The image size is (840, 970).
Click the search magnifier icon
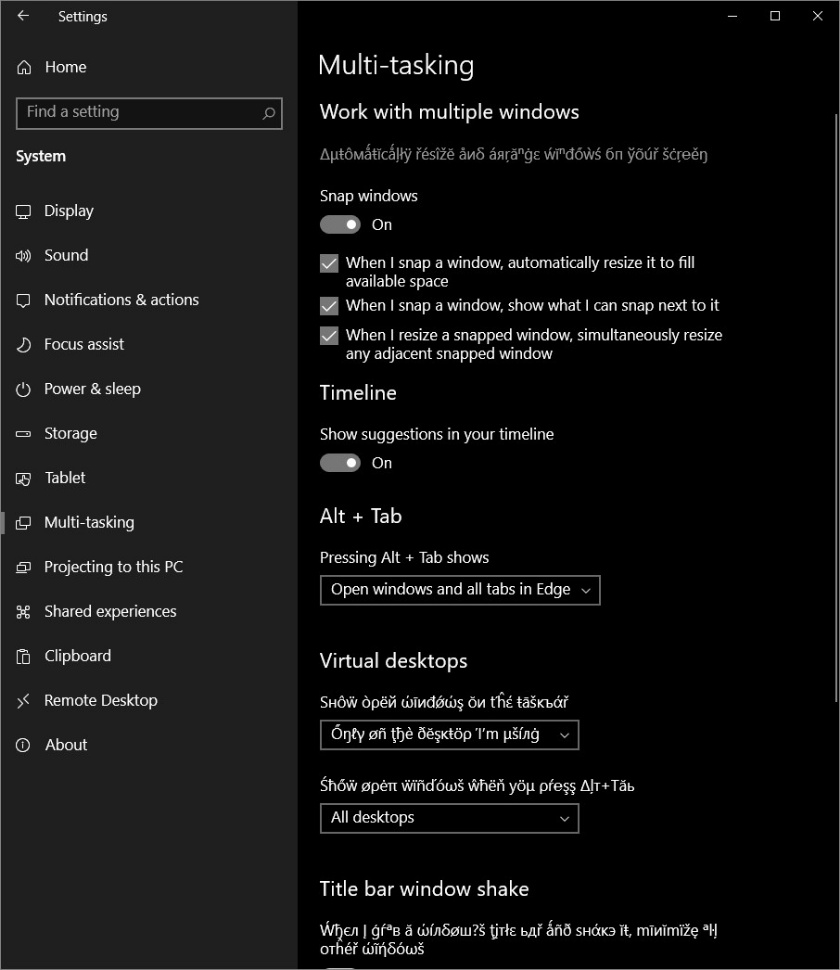tap(268, 113)
